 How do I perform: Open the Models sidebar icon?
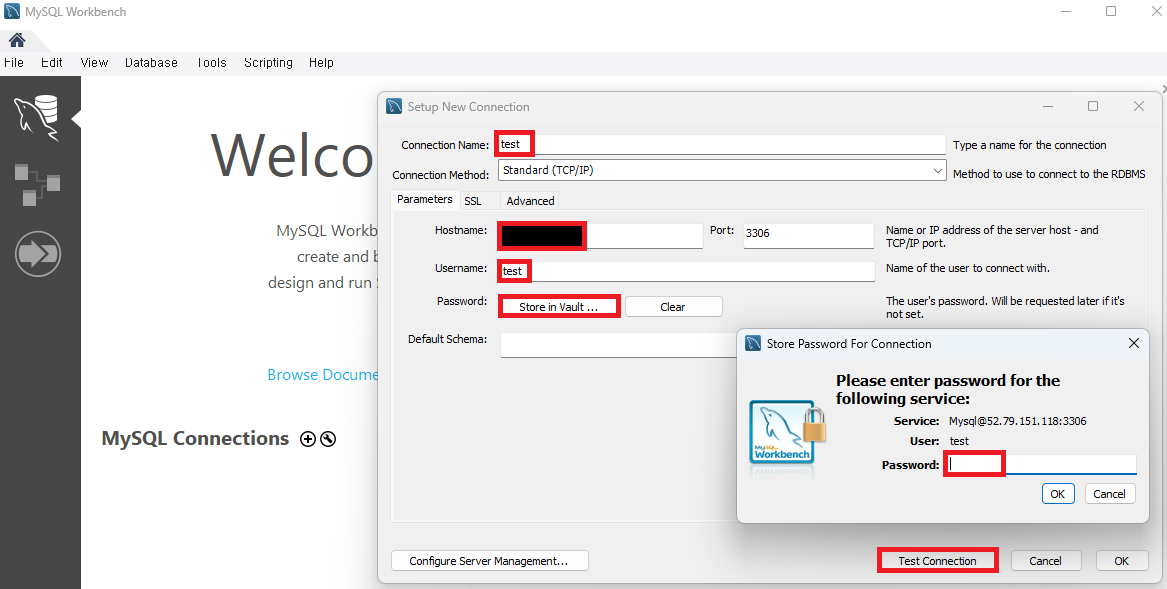37,186
